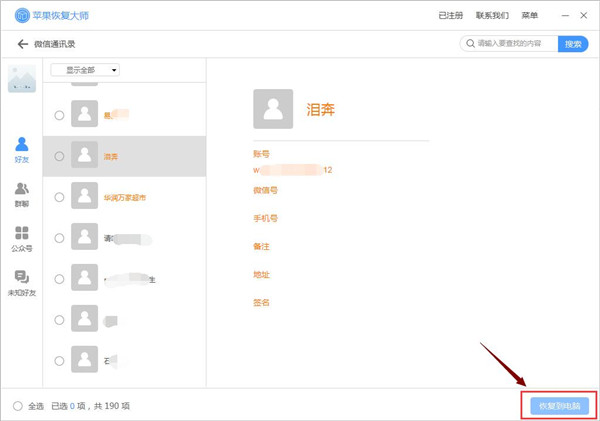Click the avatar of 华润万家超市 contact
Screen dimensions: 600x421
coord(85,196)
